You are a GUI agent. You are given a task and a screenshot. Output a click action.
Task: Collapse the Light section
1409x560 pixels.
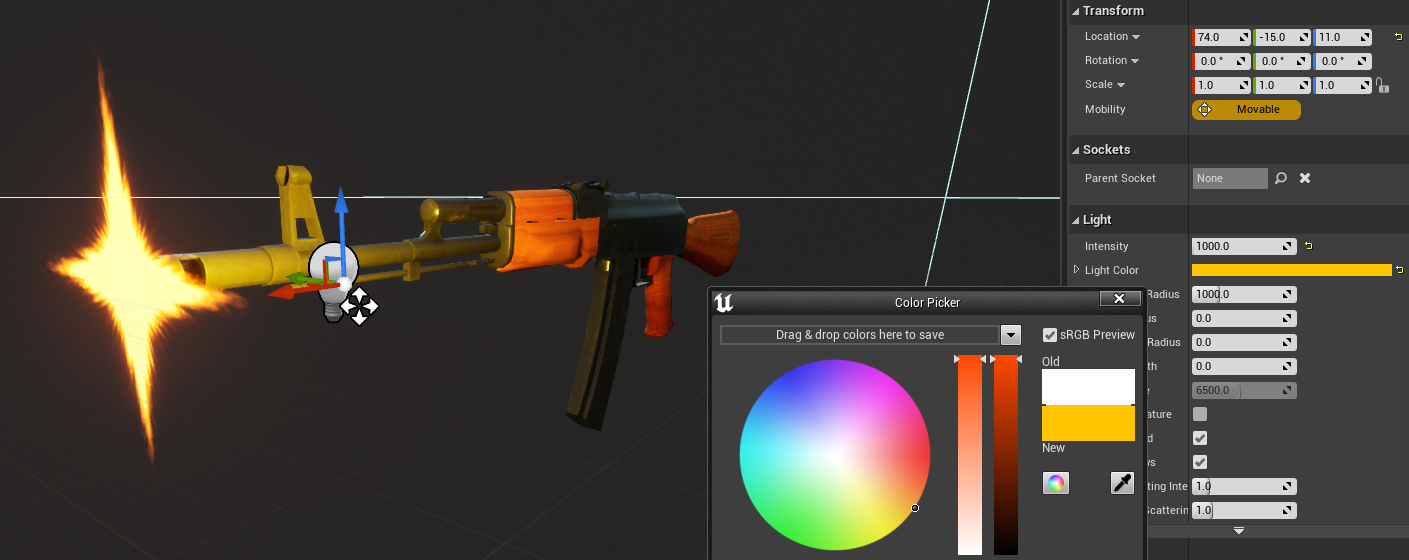1076,220
